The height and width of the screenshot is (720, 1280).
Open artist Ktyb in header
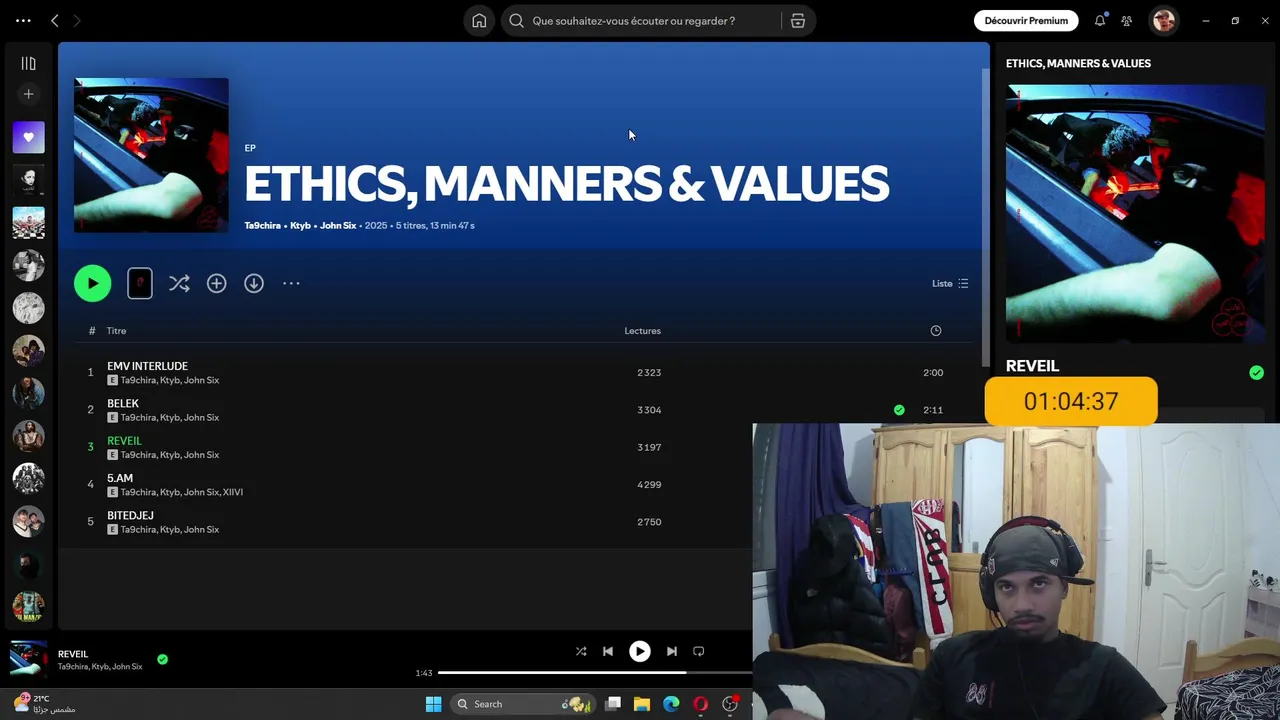click(300, 226)
